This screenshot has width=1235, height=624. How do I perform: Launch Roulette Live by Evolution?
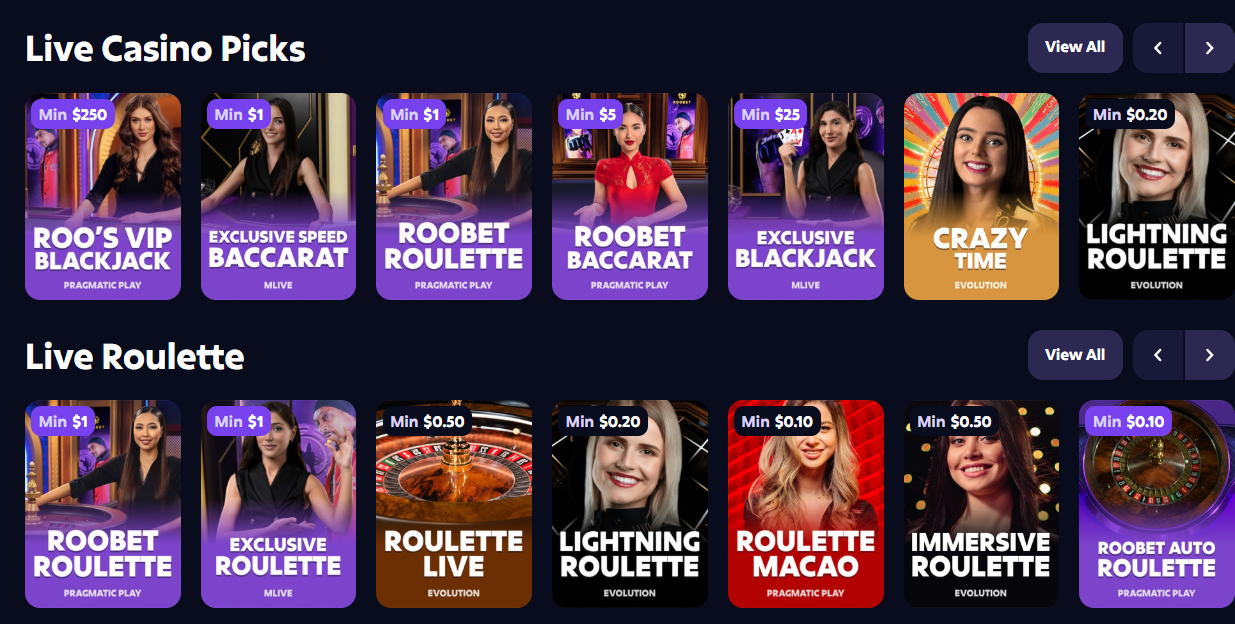[454, 504]
